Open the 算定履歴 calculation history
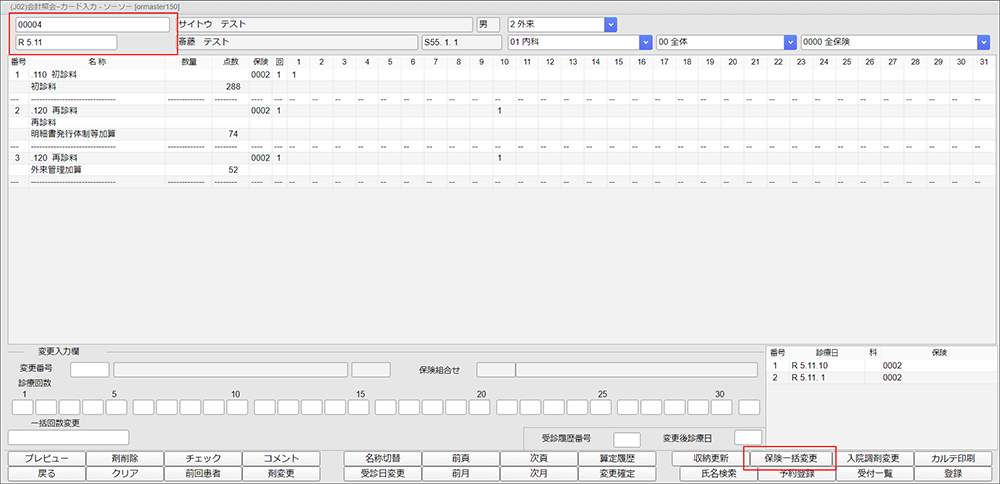Image resolution: width=1000 pixels, height=484 pixels. pyautogui.click(x=619, y=458)
